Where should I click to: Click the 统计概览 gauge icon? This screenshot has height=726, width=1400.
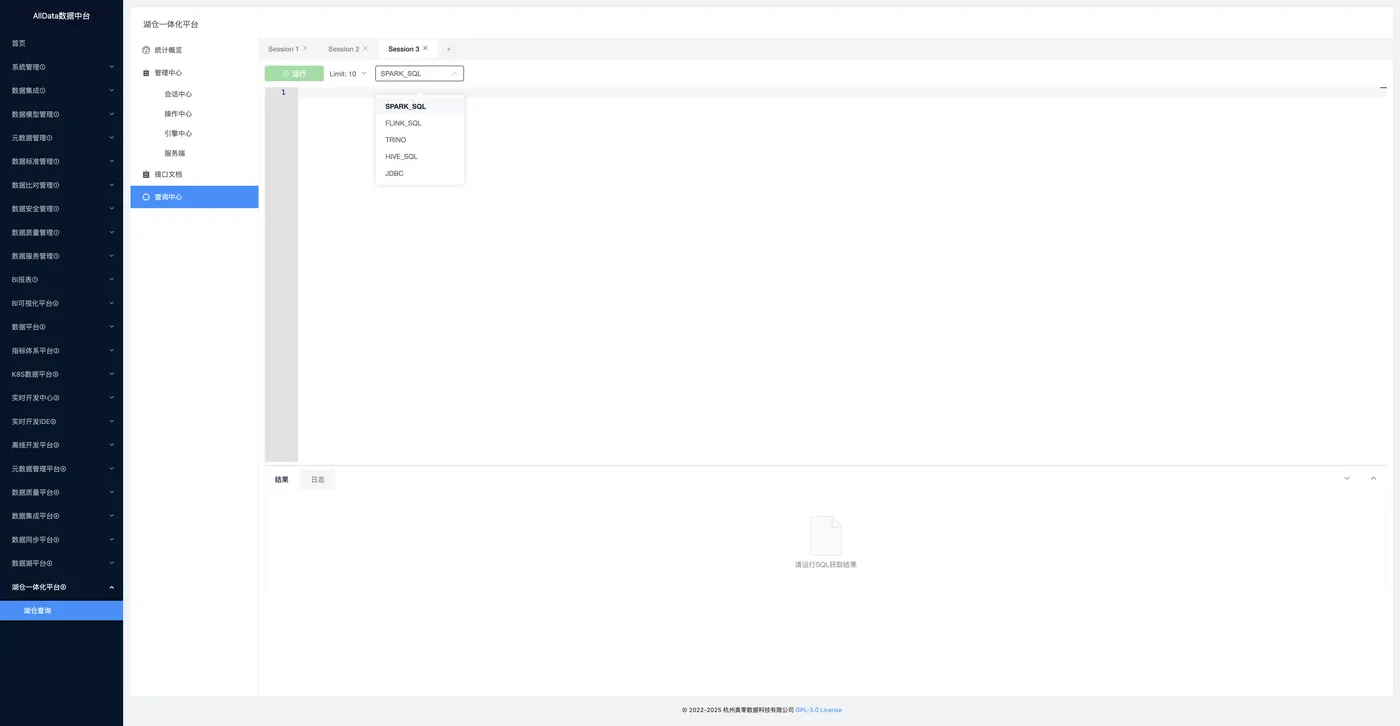[146, 50]
